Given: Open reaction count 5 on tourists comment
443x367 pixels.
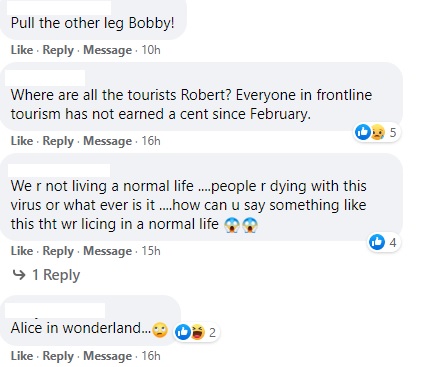Looking at the screenshot, I should pyautogui.click(x=393, y=132).
